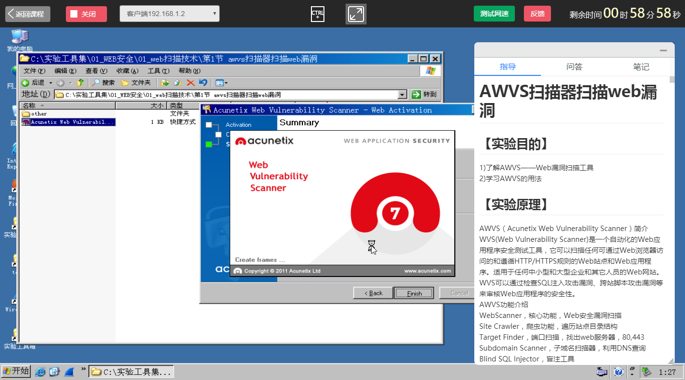This screenshot has width=685, height=380.
Task: Open the Back button history dropdown arrow
Action: 51,83
